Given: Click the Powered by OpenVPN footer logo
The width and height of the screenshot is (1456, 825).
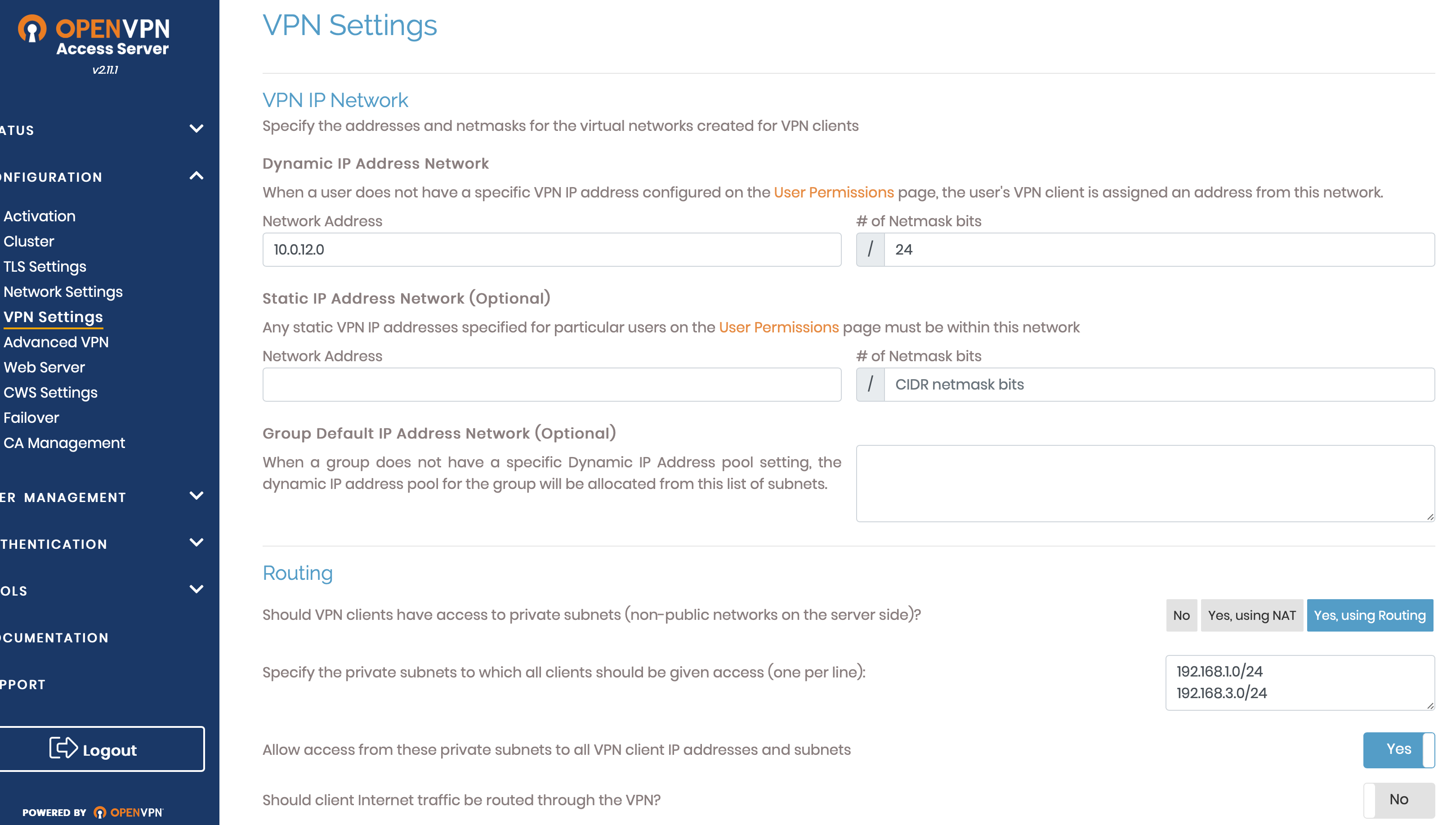Looking at the screenshot, I should (92, 812).
